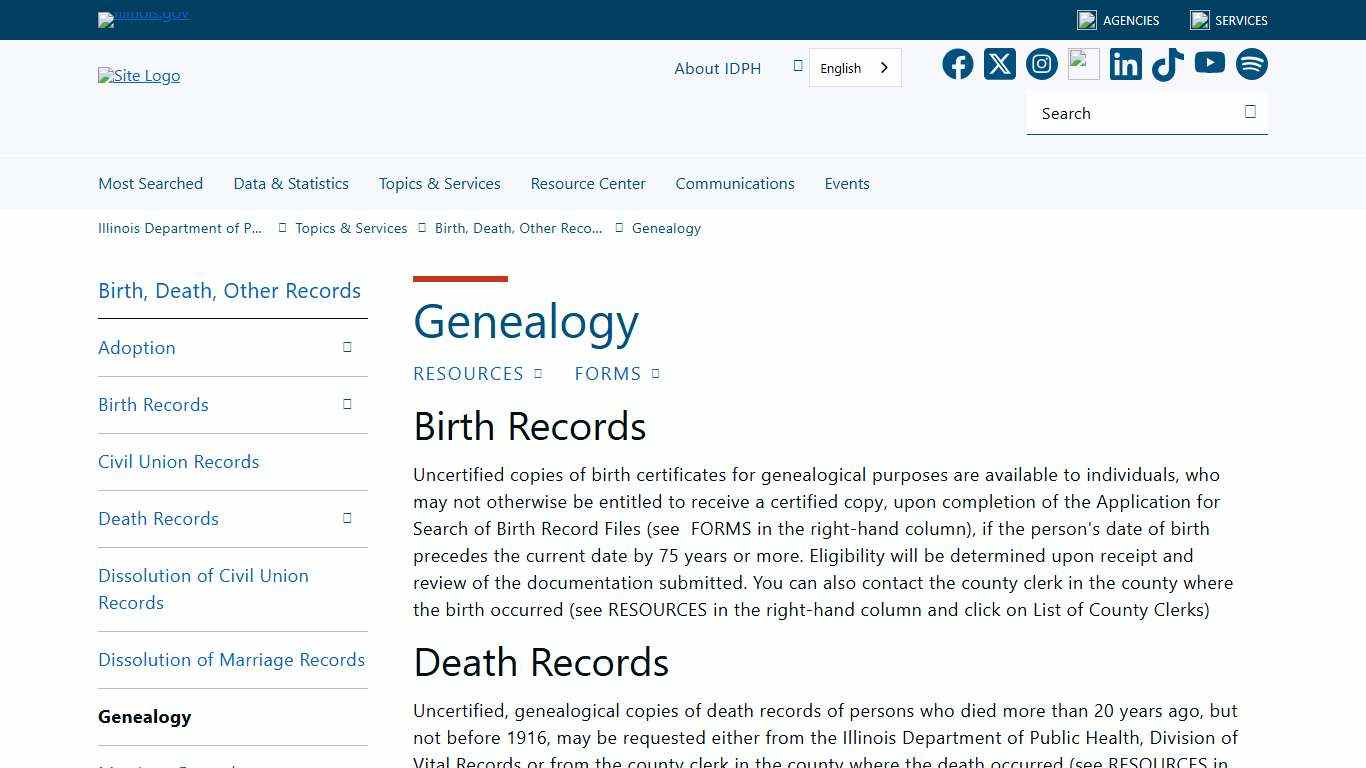Open the Facebook icon in the header
Screen dimensions: 1366x768
coord(957,64)
